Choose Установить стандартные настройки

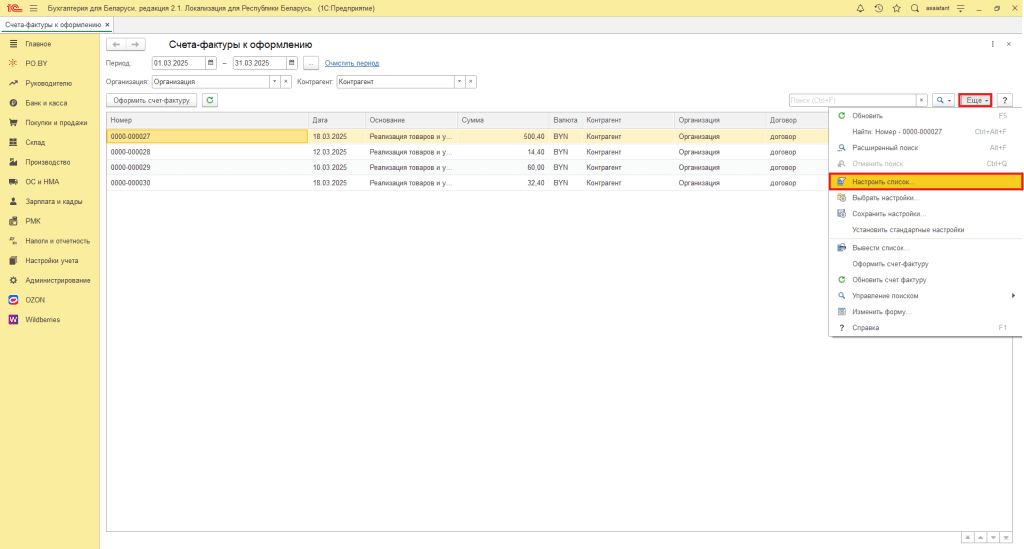coord(925,230)
